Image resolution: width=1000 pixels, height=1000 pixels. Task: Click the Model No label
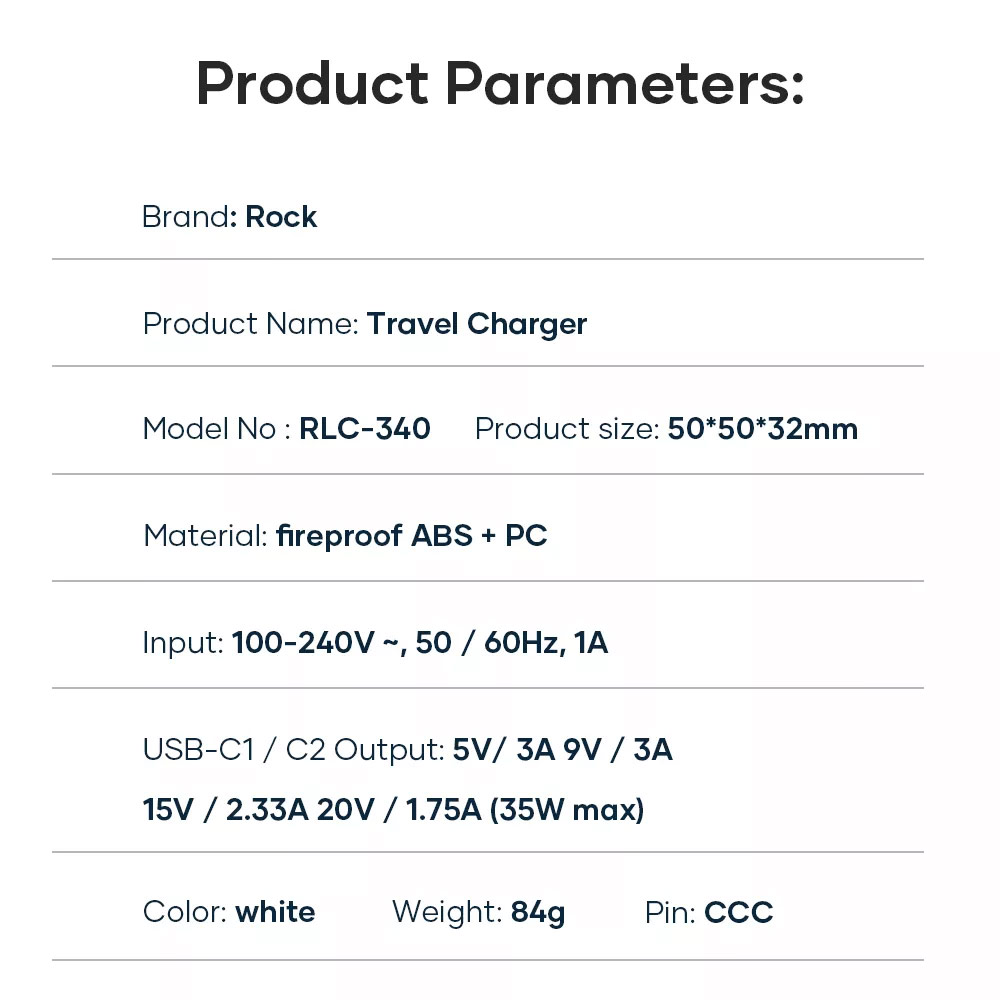click(x=216, y=429)
